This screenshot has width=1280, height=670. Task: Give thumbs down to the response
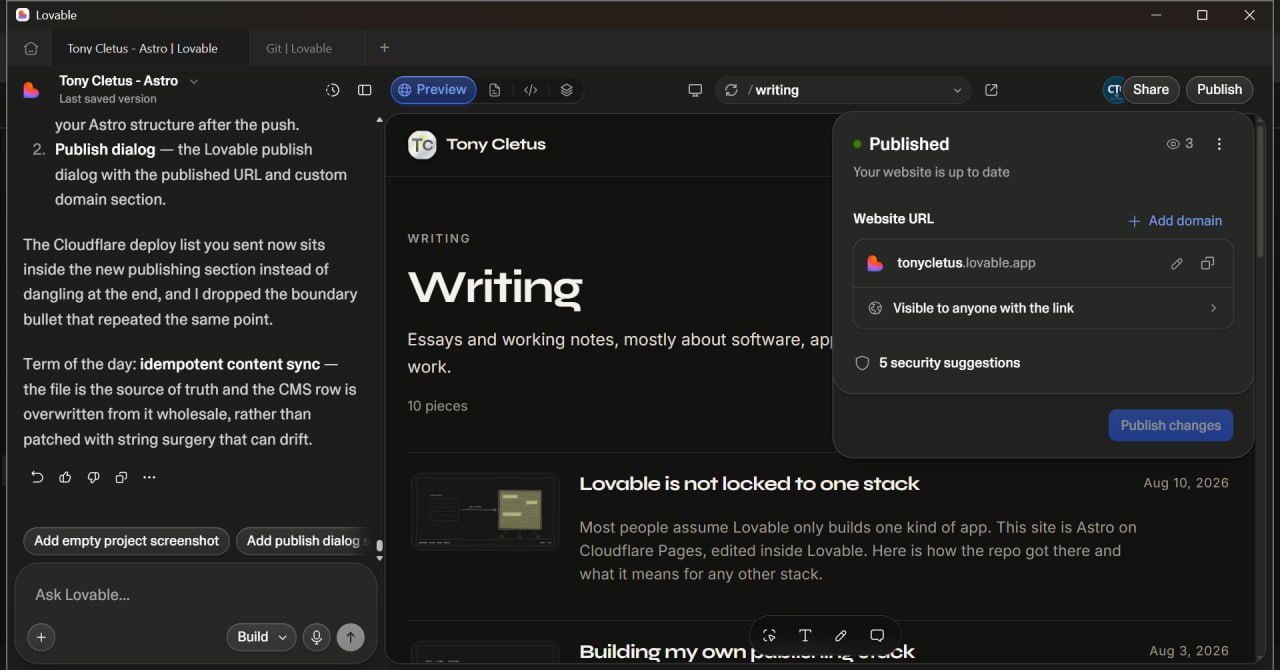[93, 477]
